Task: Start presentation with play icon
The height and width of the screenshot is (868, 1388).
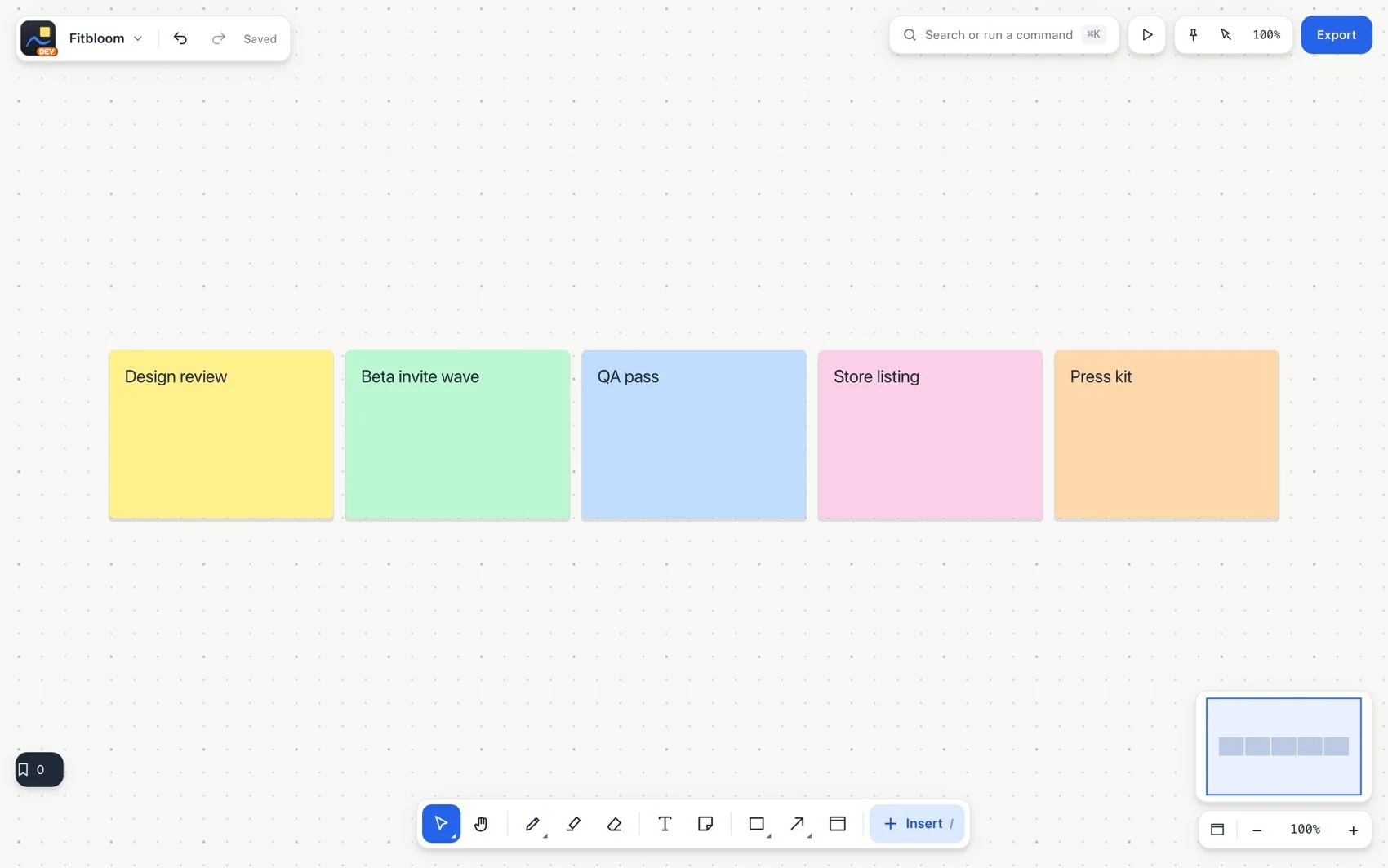Action: tap(1147, 34)
